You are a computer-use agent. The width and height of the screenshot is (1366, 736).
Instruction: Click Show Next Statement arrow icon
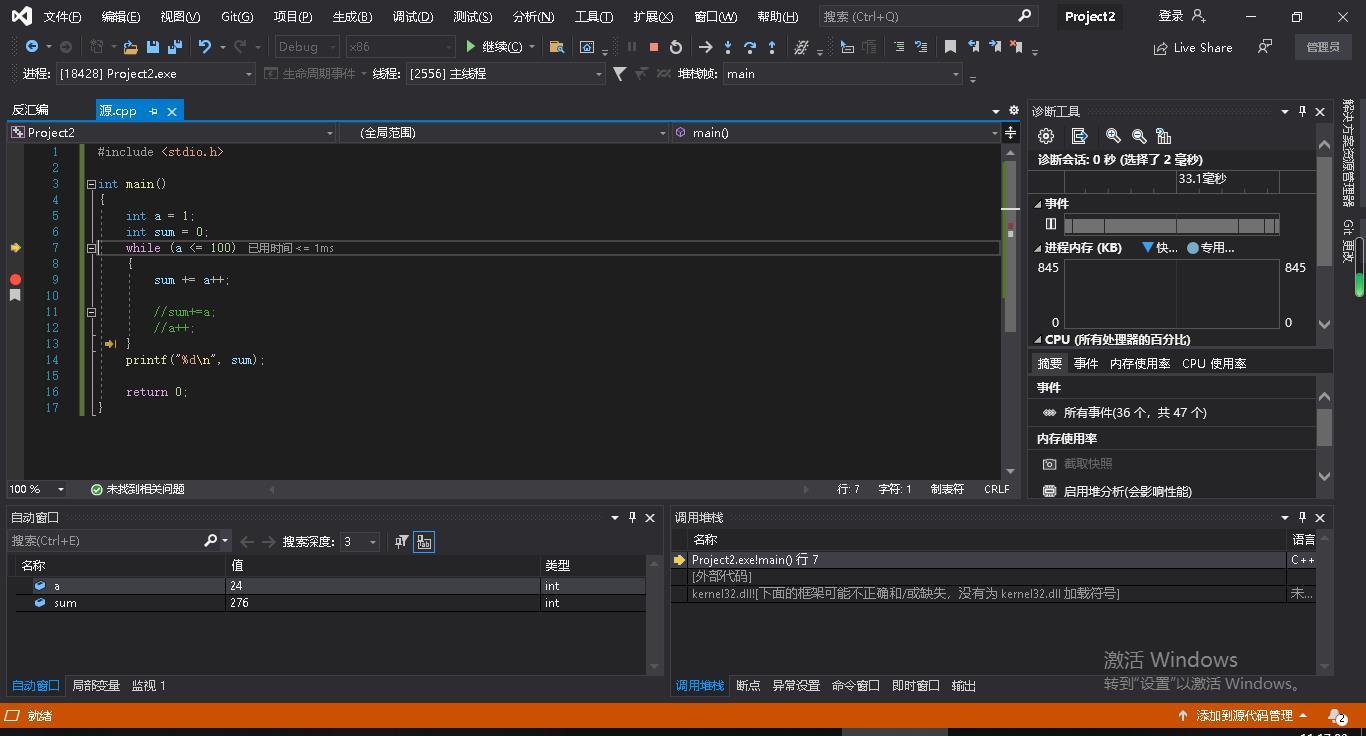point(705,47)
